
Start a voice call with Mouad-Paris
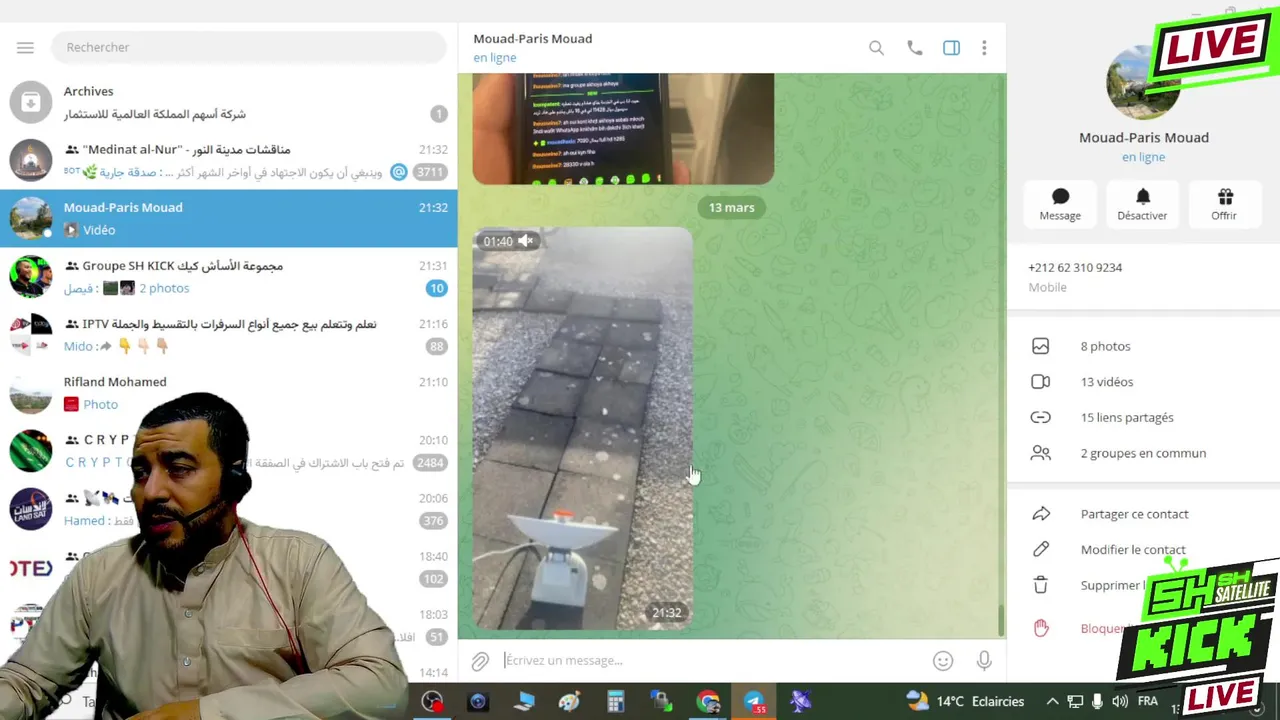914,48
